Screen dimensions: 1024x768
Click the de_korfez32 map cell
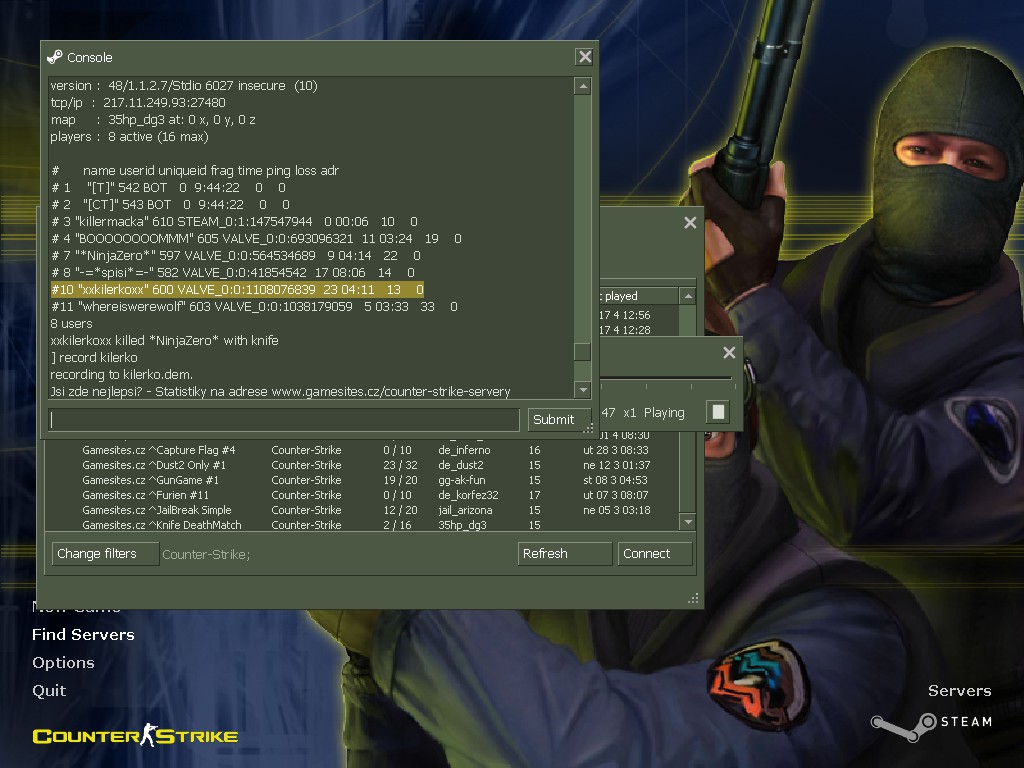[468, 495]
